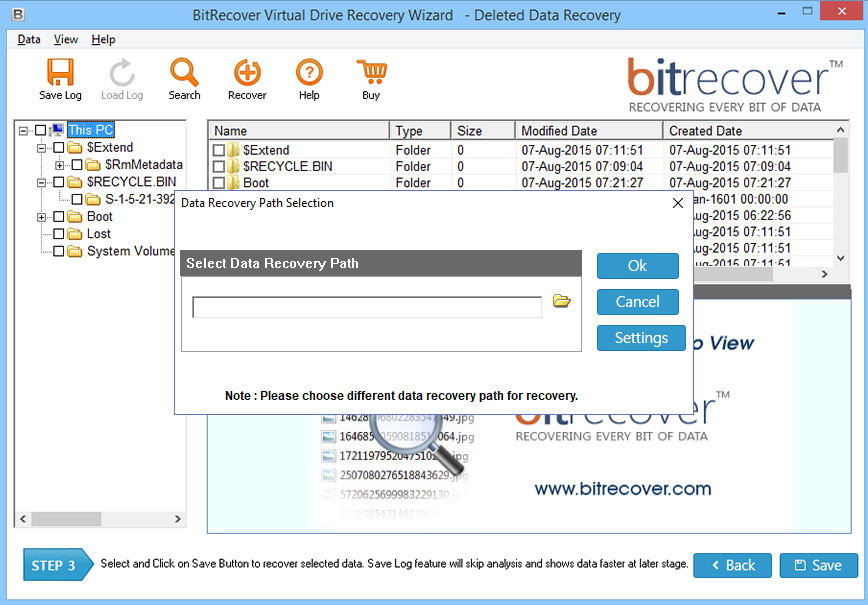Click the Load Log toolbar icon

(122, 73)
